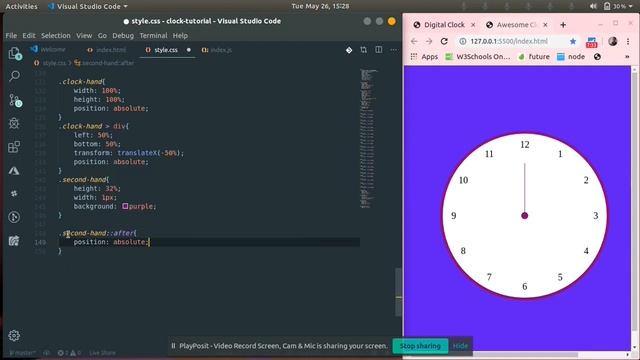Open the Extensions view in activity bar
The image size is (640, 360).
click(x=14, y=147)
